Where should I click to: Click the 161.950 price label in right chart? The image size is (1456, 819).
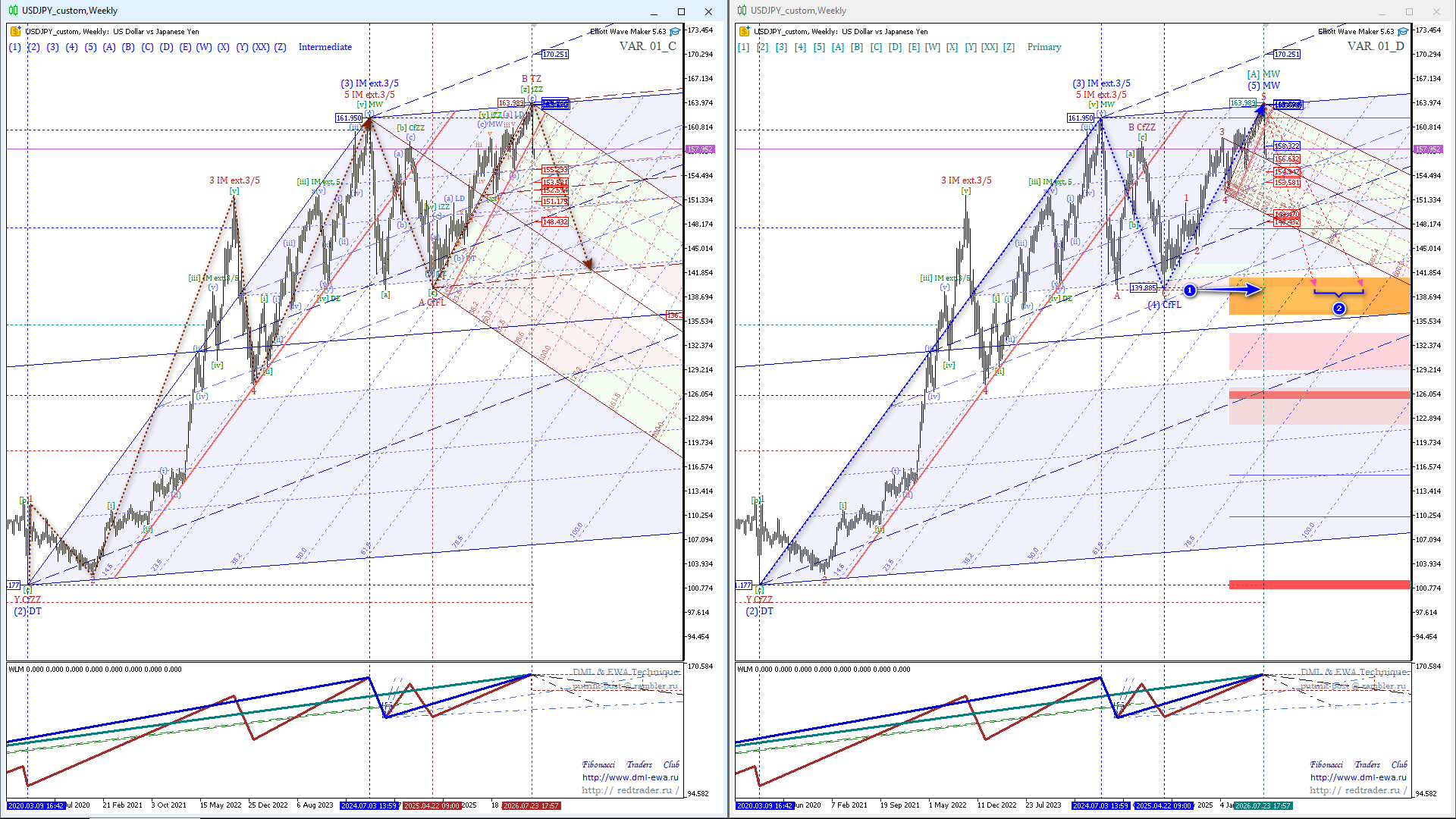(x=1081, y=118)
